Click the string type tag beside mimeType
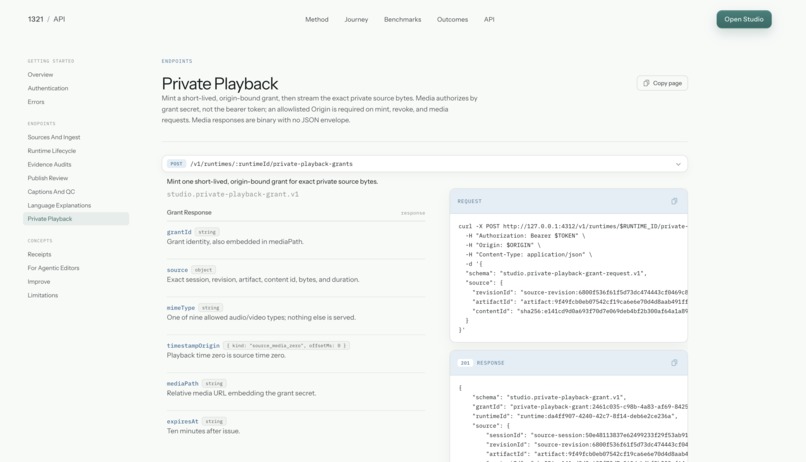The height and width of the screenshot is (462, 806). (210, 308)
